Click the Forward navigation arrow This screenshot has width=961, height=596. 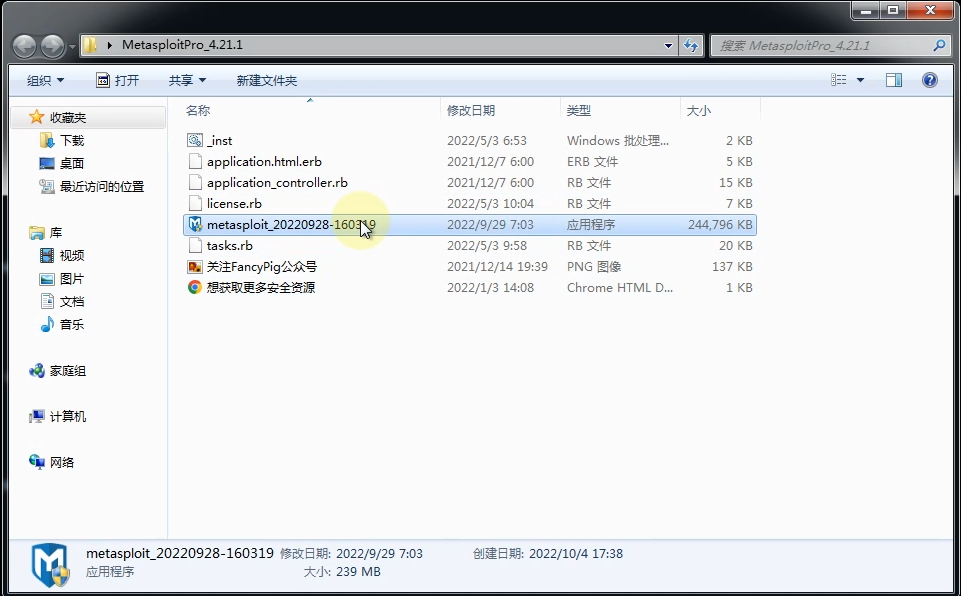coord(53,46)
